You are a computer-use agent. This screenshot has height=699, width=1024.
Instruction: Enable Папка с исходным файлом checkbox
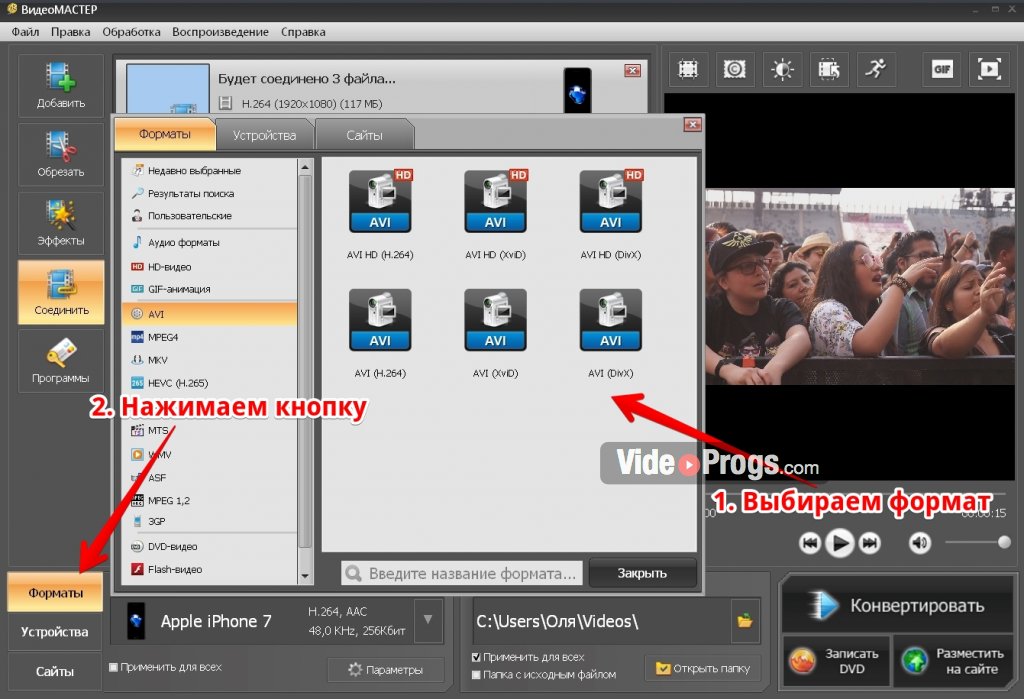pyautogui.click(x=476, y=675)
